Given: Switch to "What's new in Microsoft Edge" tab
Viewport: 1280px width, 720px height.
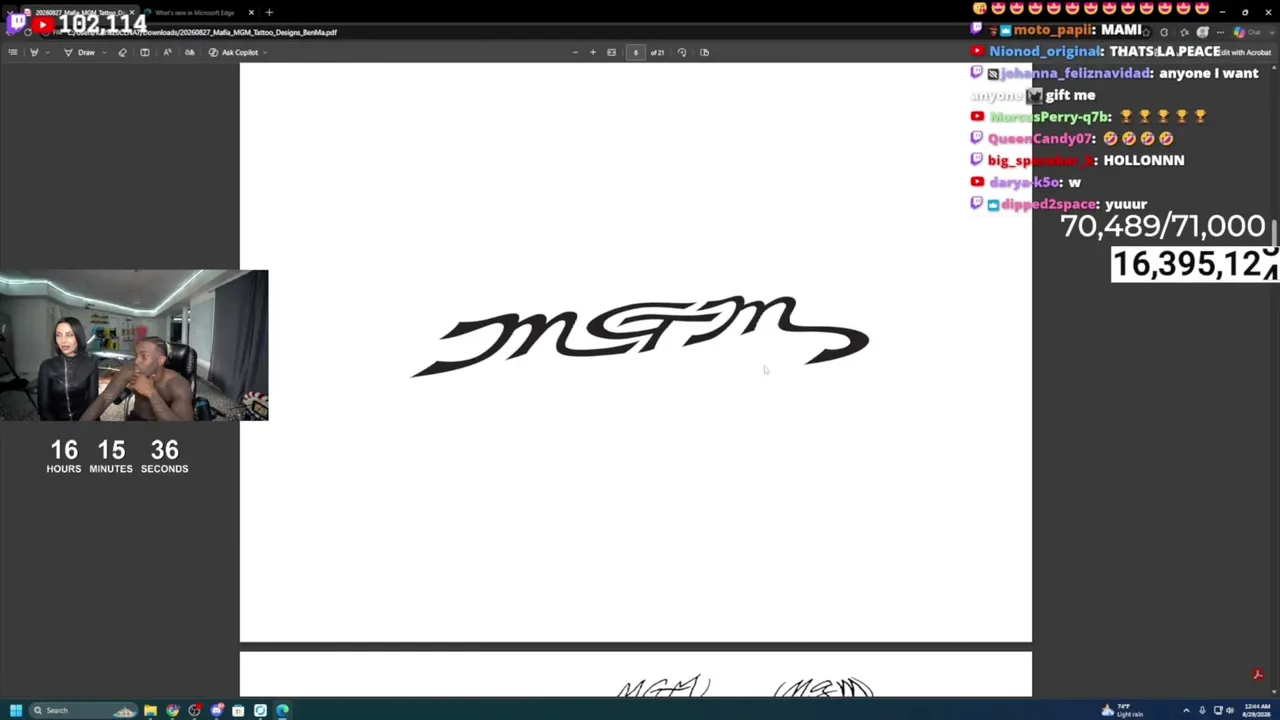Looking at the screenshot, I should coord(195,12).
